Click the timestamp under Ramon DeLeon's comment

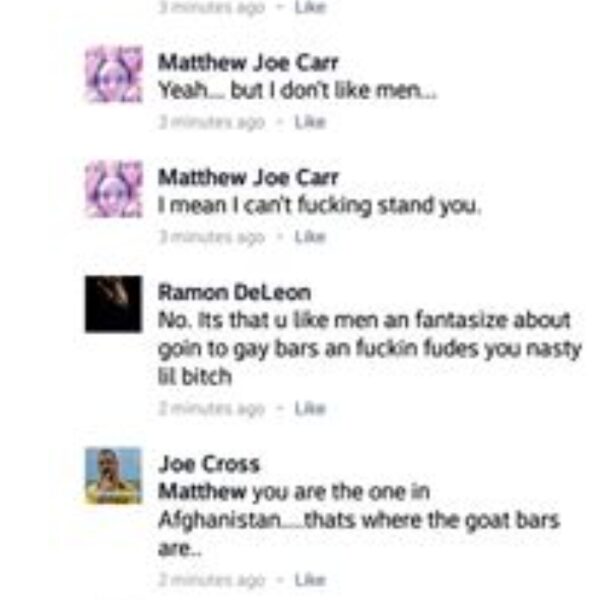pyautogui.click(x=212, y=409)
